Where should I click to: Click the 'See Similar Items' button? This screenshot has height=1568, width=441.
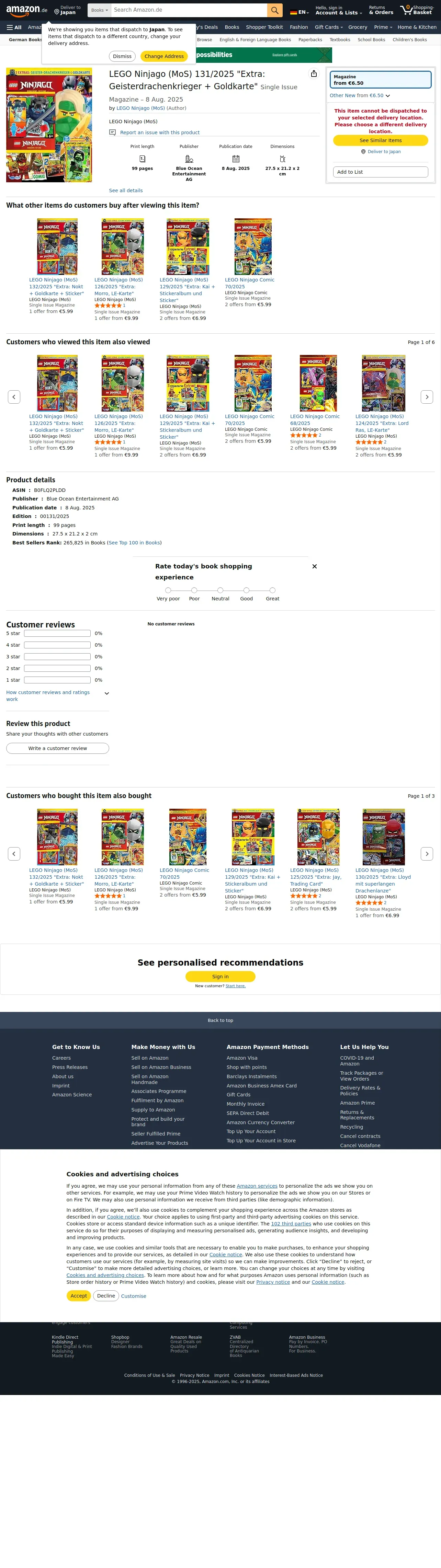point(381,141)
